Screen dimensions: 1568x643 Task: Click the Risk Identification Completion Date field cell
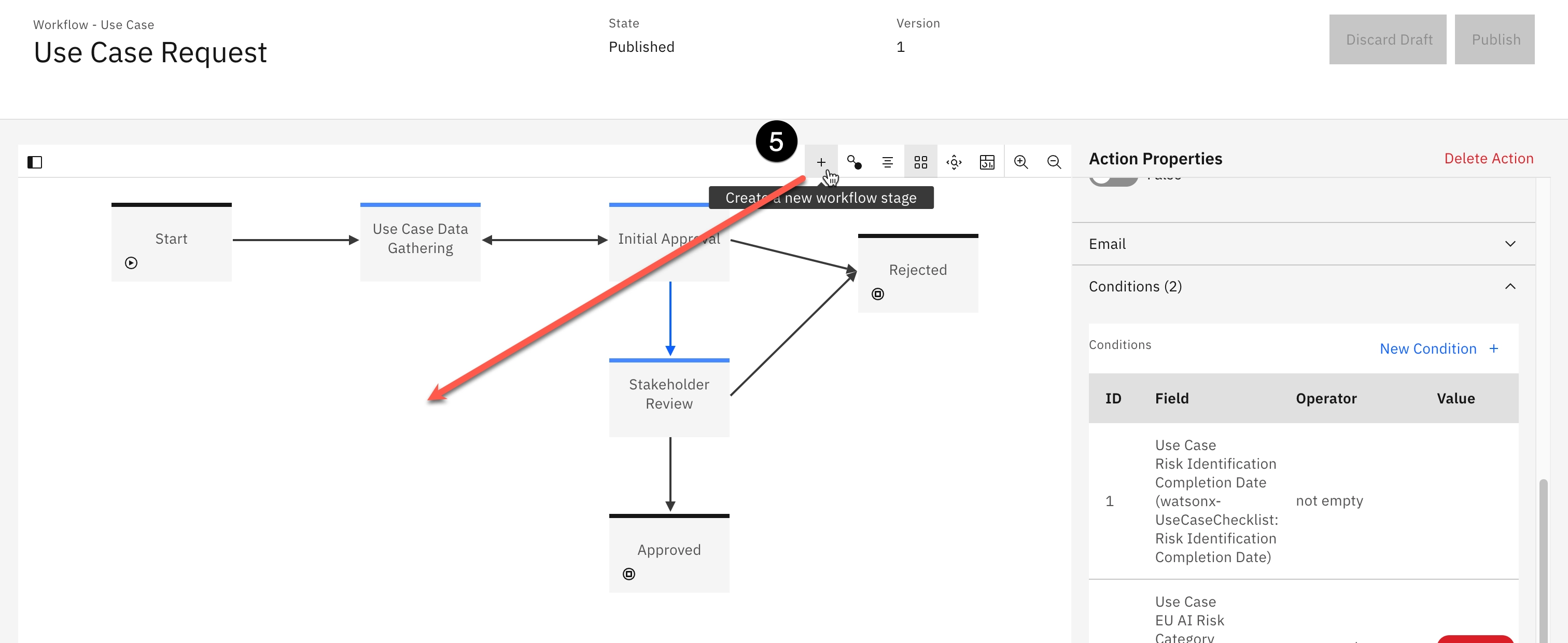[x=1215, y=501]
